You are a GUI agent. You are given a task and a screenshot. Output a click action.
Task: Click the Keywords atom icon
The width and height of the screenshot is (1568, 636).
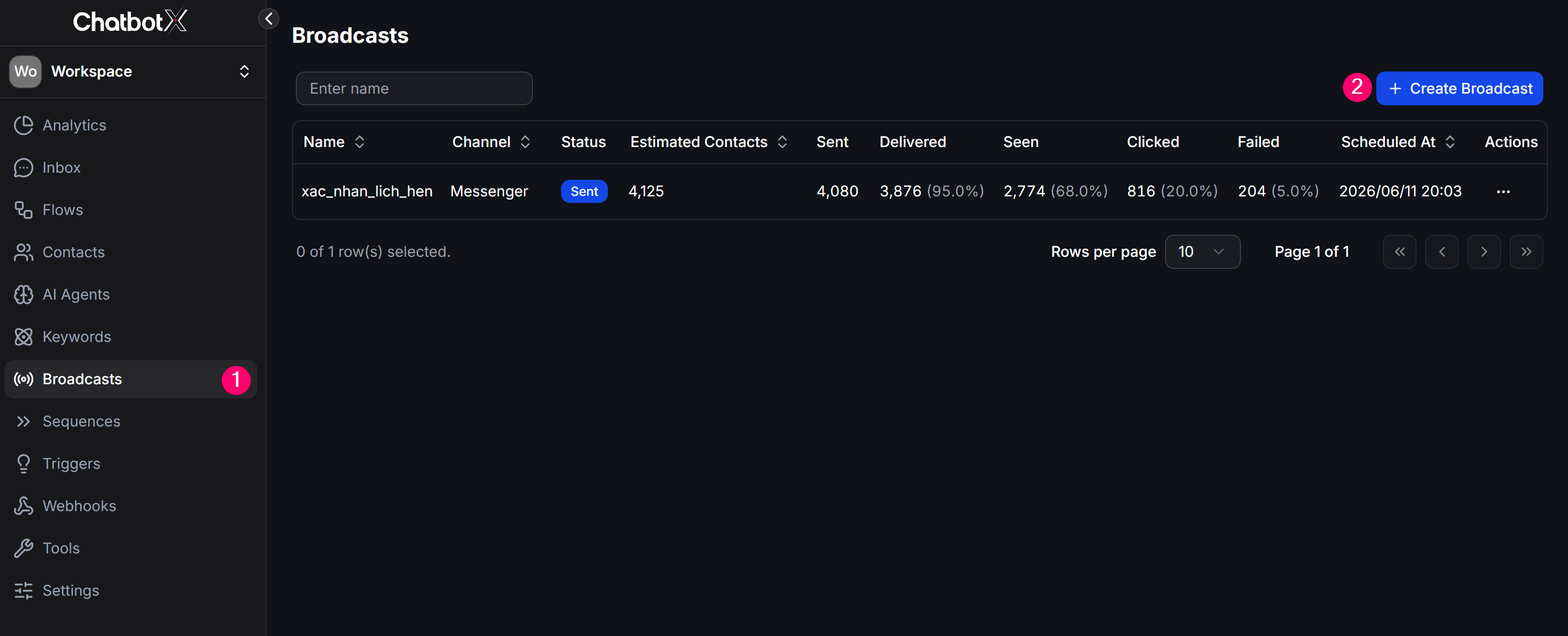click(23, 337)
